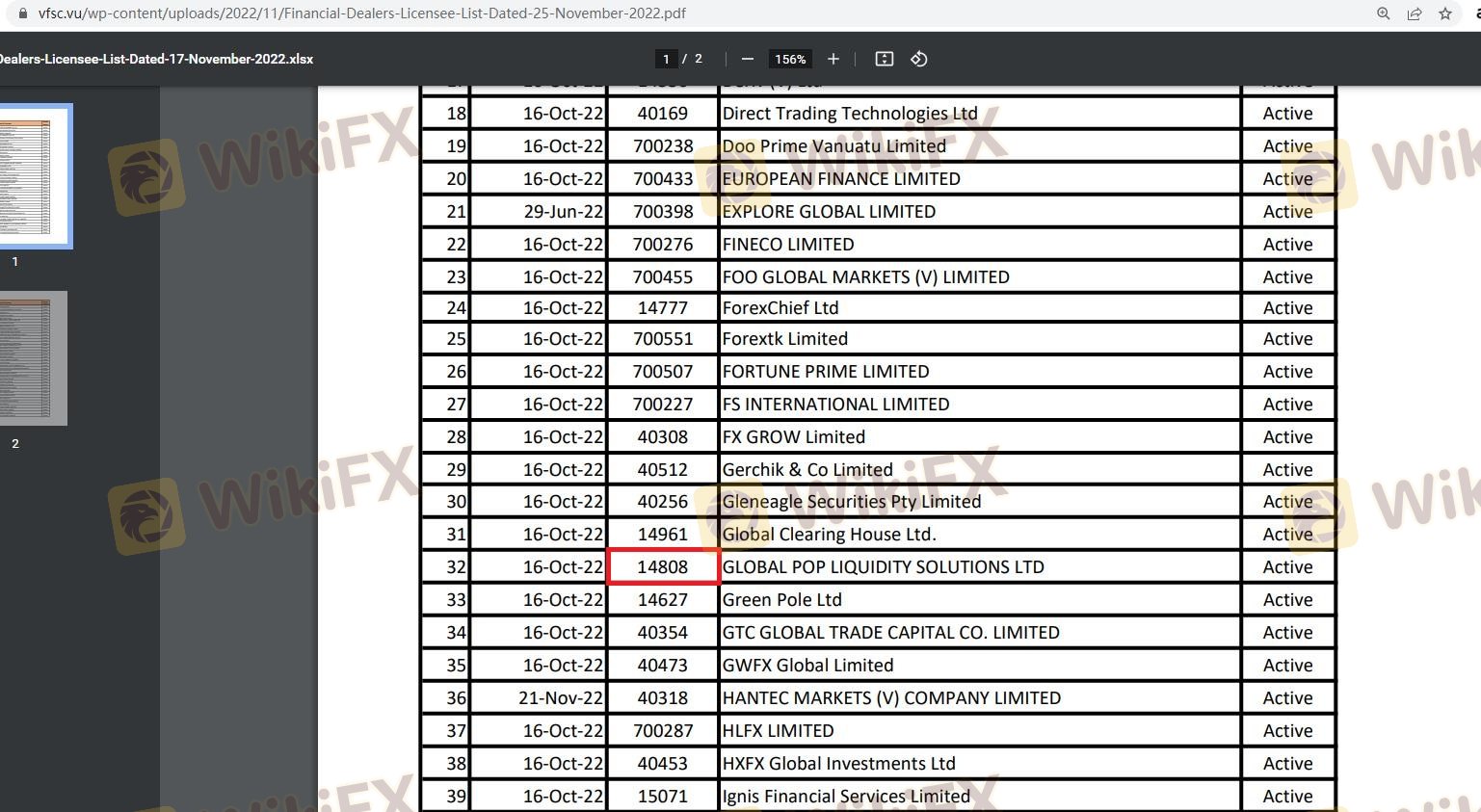This screenshot has height=812, width=1481.
Task: Click the PDF file title in toolbar
Action: click(154, 59)
